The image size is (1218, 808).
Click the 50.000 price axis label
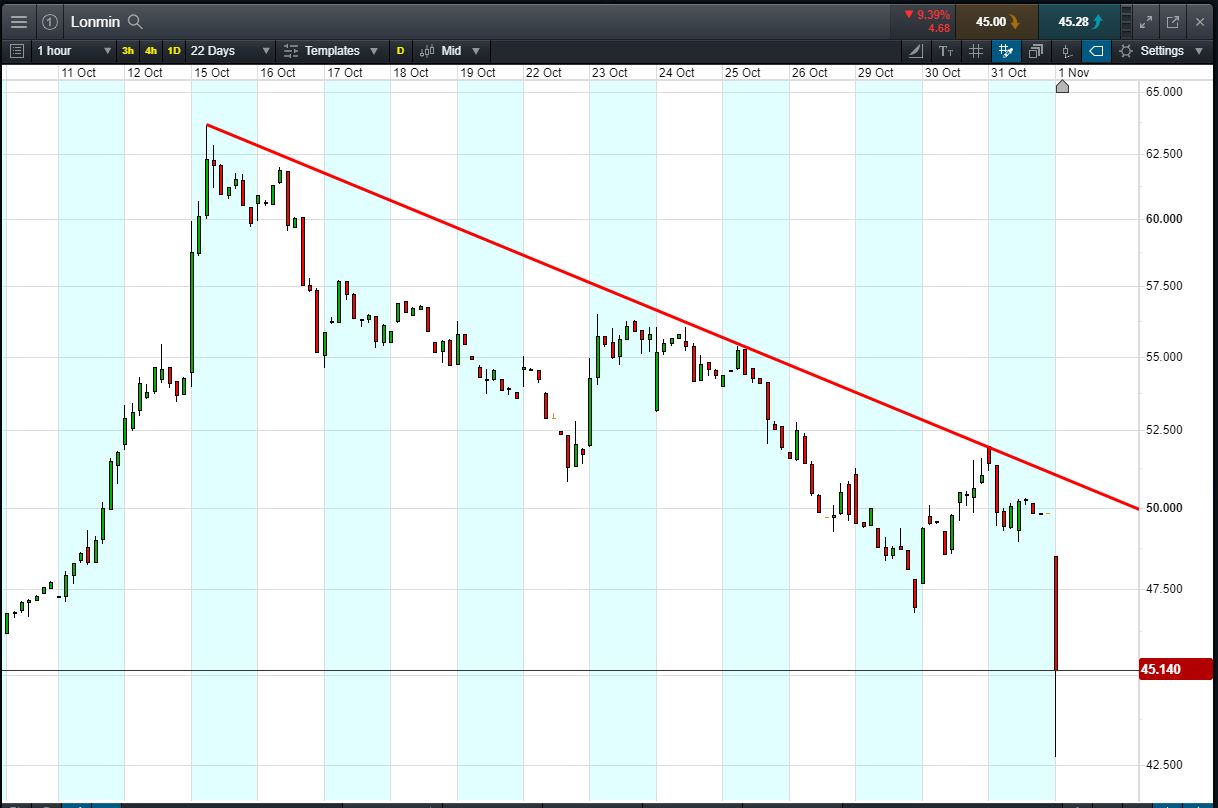click(1164, 508)
